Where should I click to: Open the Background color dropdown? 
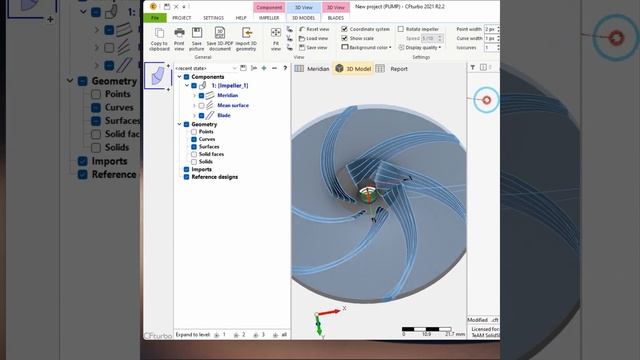pyautogui.click(x=366, y=47)
